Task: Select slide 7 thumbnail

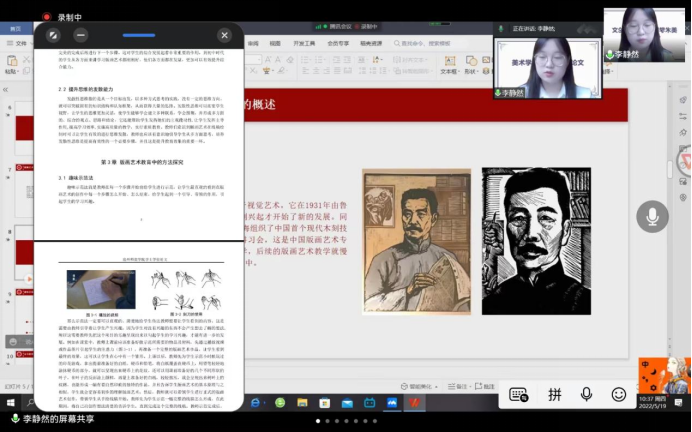Action: (24, 191)
